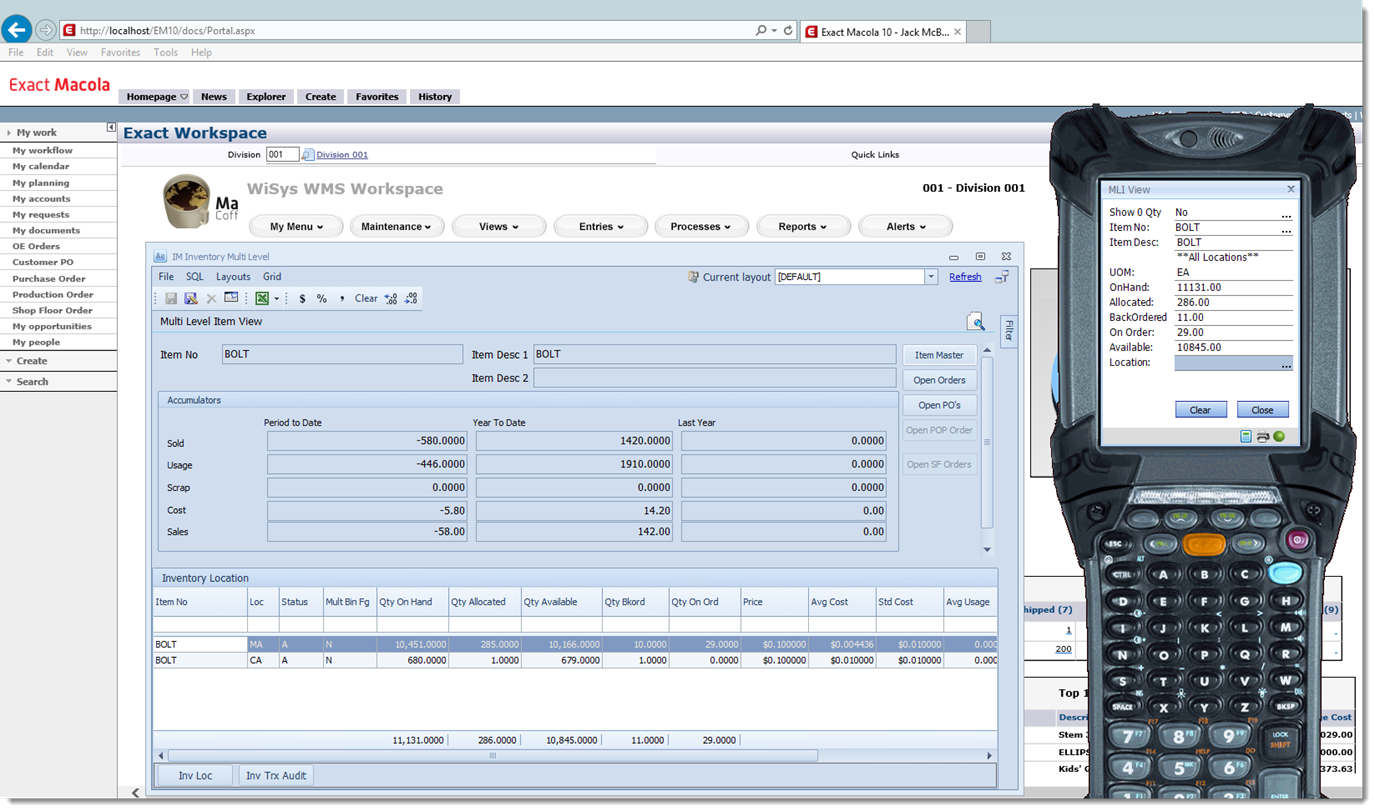
Task: Open the Grid menu
Action: 272,277
